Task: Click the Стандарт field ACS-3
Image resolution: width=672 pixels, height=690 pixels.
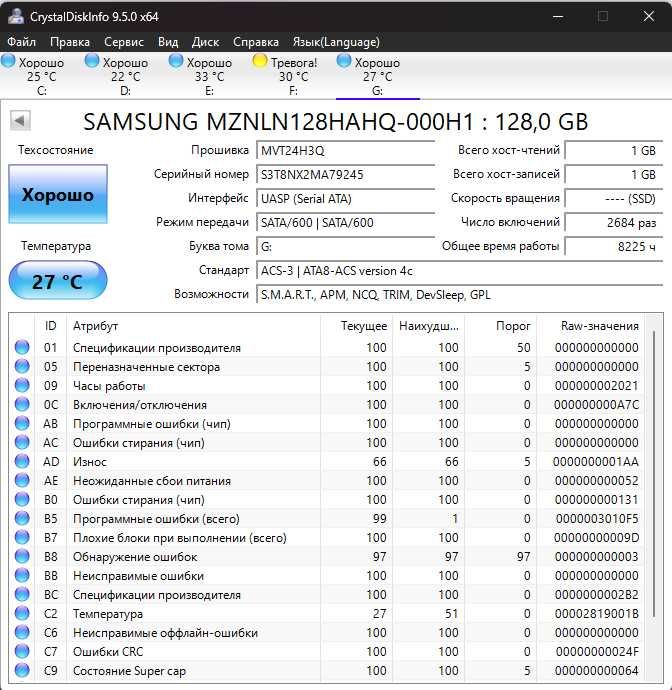Action: tap(459, 271)
